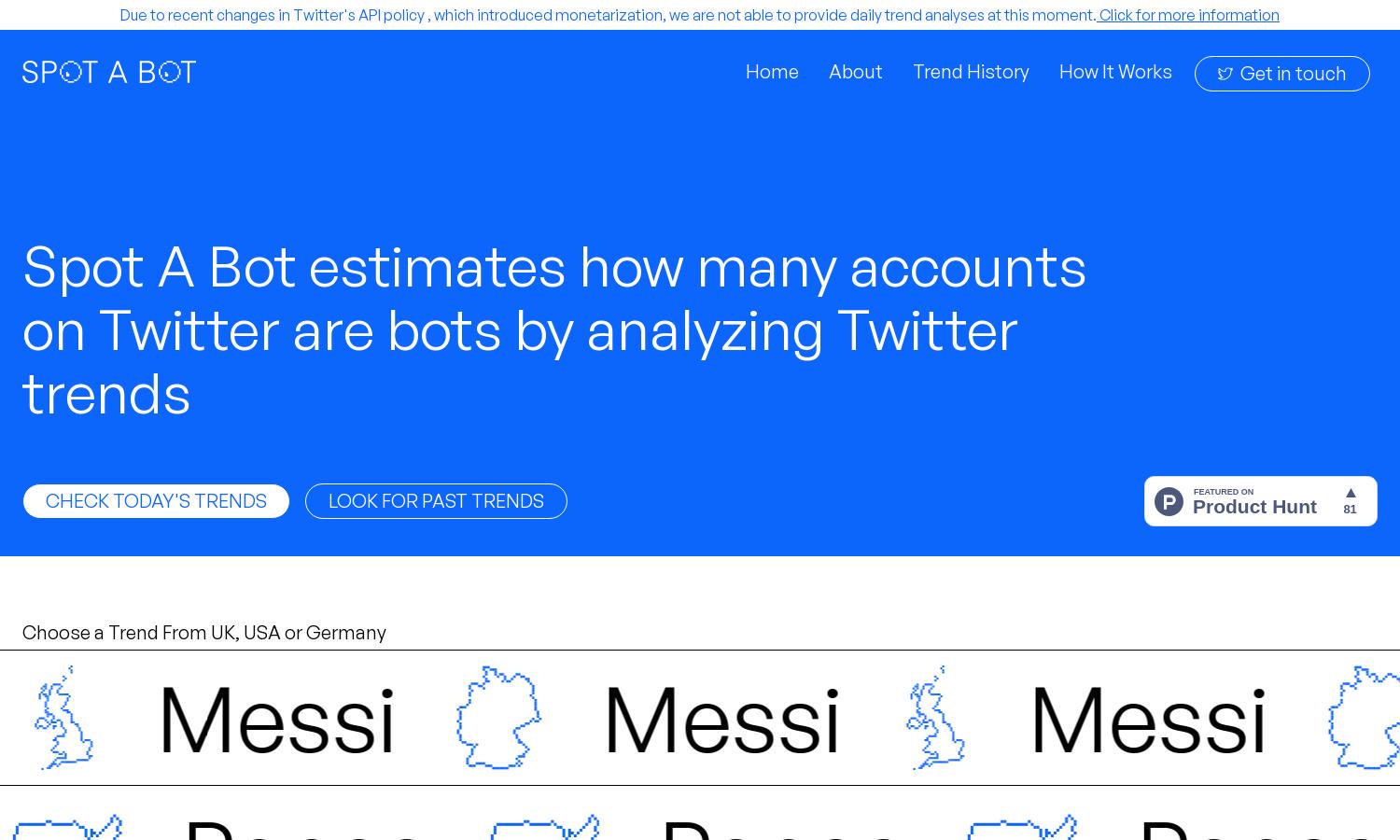Viewport: 1400px width, 840px height.
Task: Open How It Works
Action: (x=1115, y=72)
